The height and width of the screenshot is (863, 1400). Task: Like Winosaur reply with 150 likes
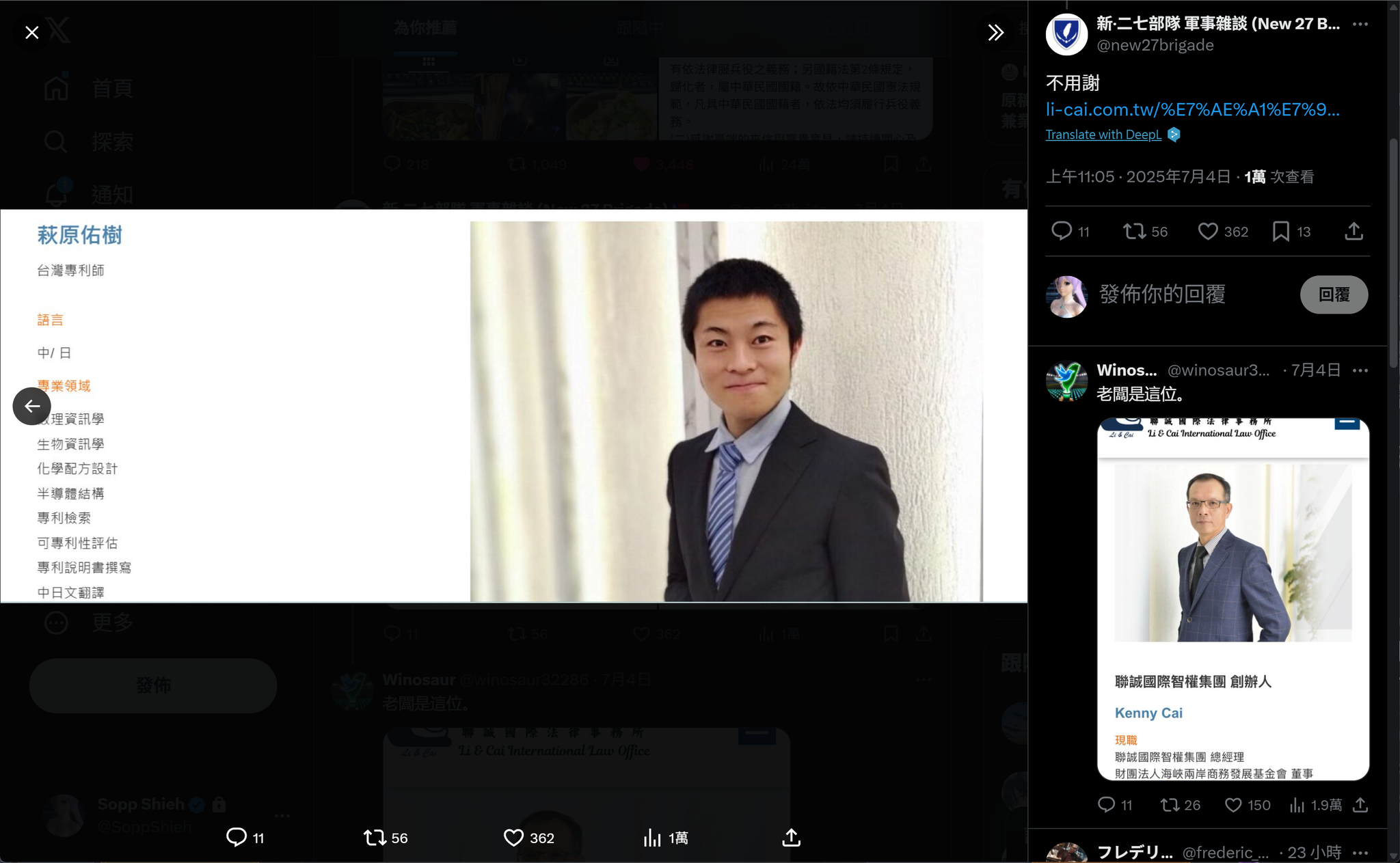coord(1233,805)
